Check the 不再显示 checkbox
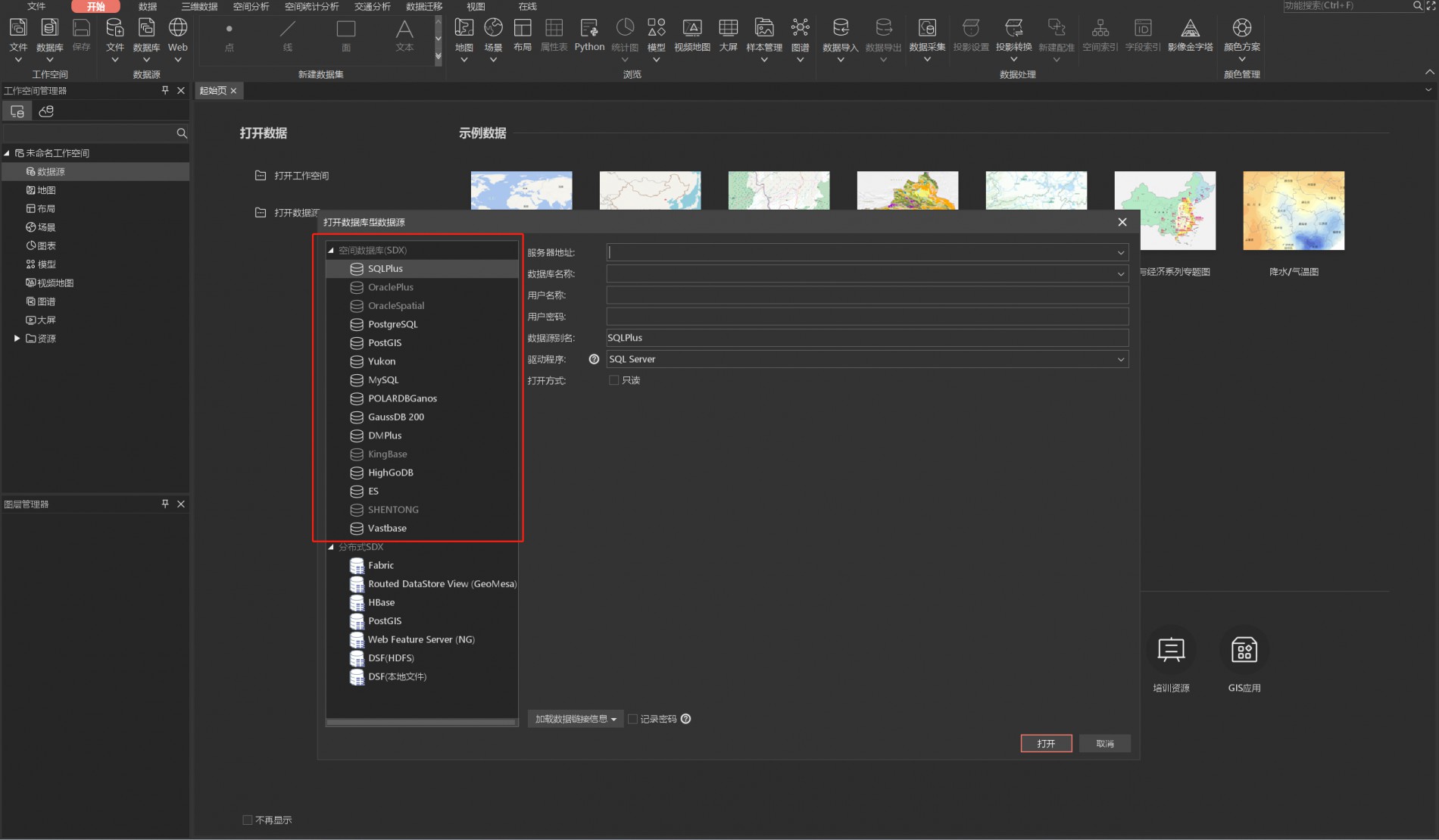The image size is (1439, 840). point(248,820)
